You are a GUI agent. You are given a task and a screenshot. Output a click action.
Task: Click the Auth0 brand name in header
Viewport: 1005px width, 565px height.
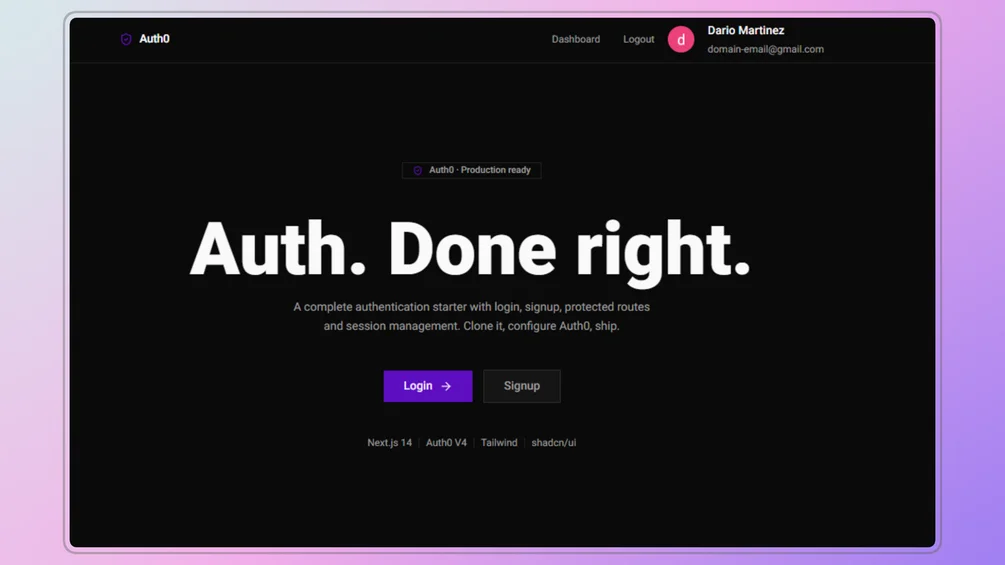tap(154, 39)
